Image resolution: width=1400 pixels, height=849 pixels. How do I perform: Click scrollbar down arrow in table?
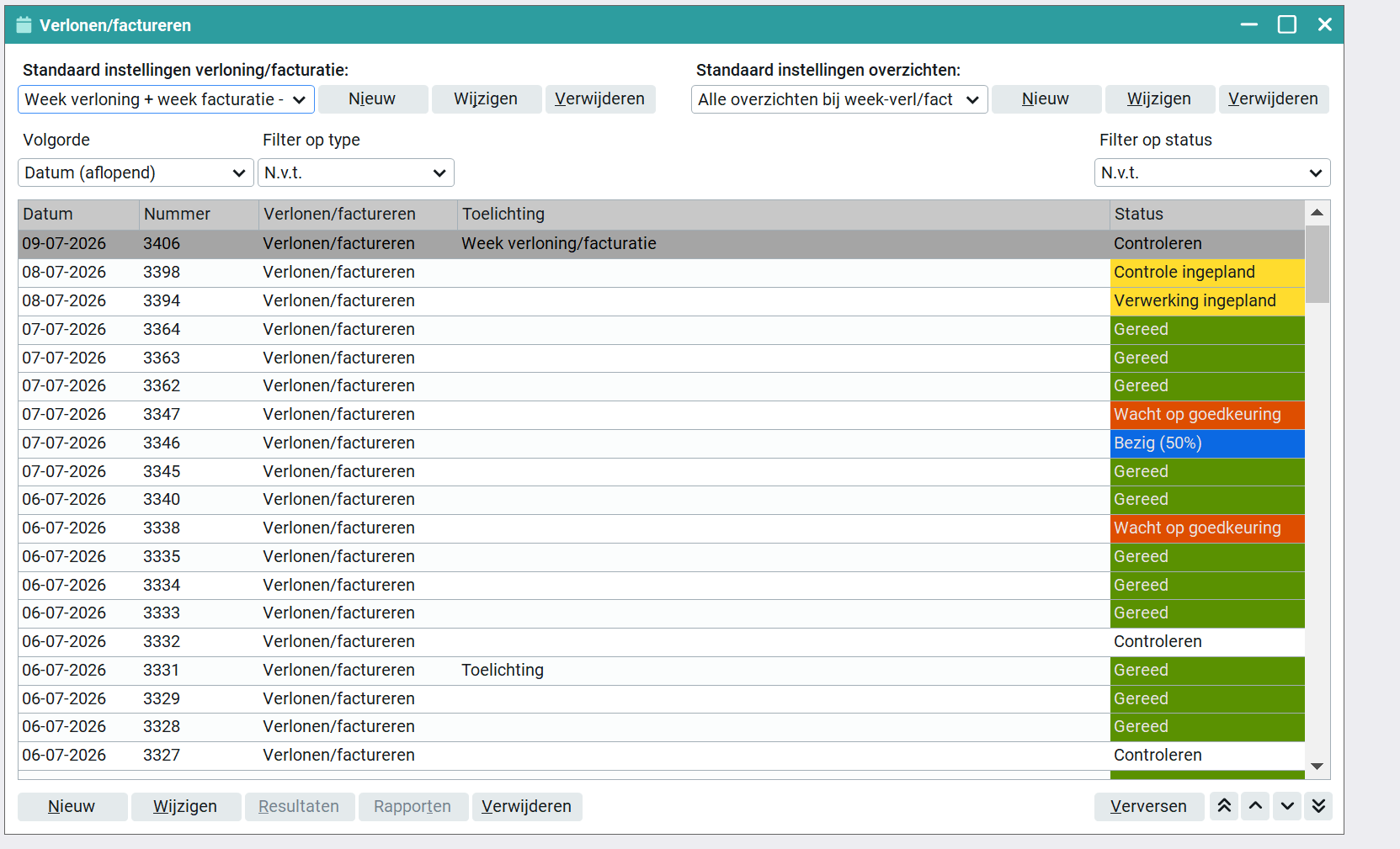[1317, 767]
